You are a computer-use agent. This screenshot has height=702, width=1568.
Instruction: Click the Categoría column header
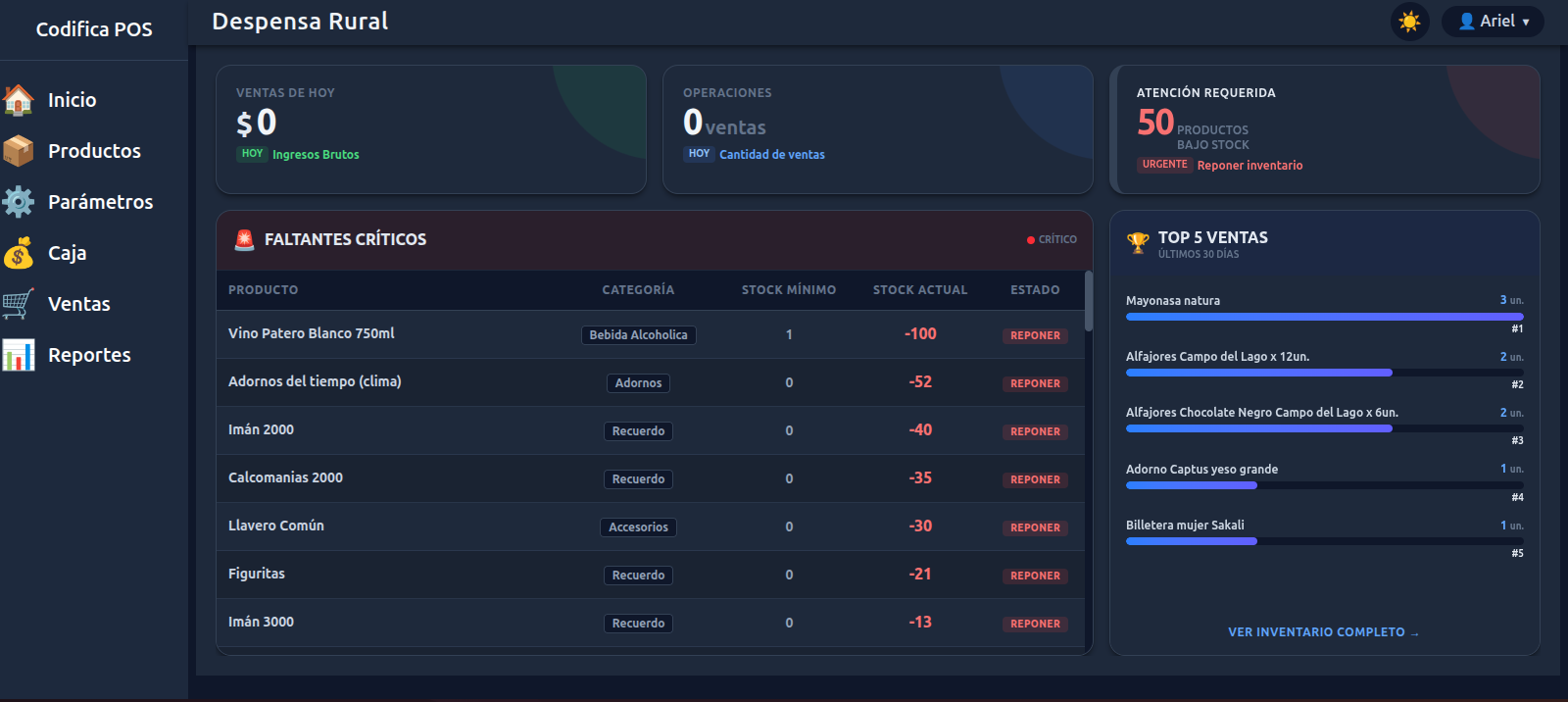click(638, 290)
